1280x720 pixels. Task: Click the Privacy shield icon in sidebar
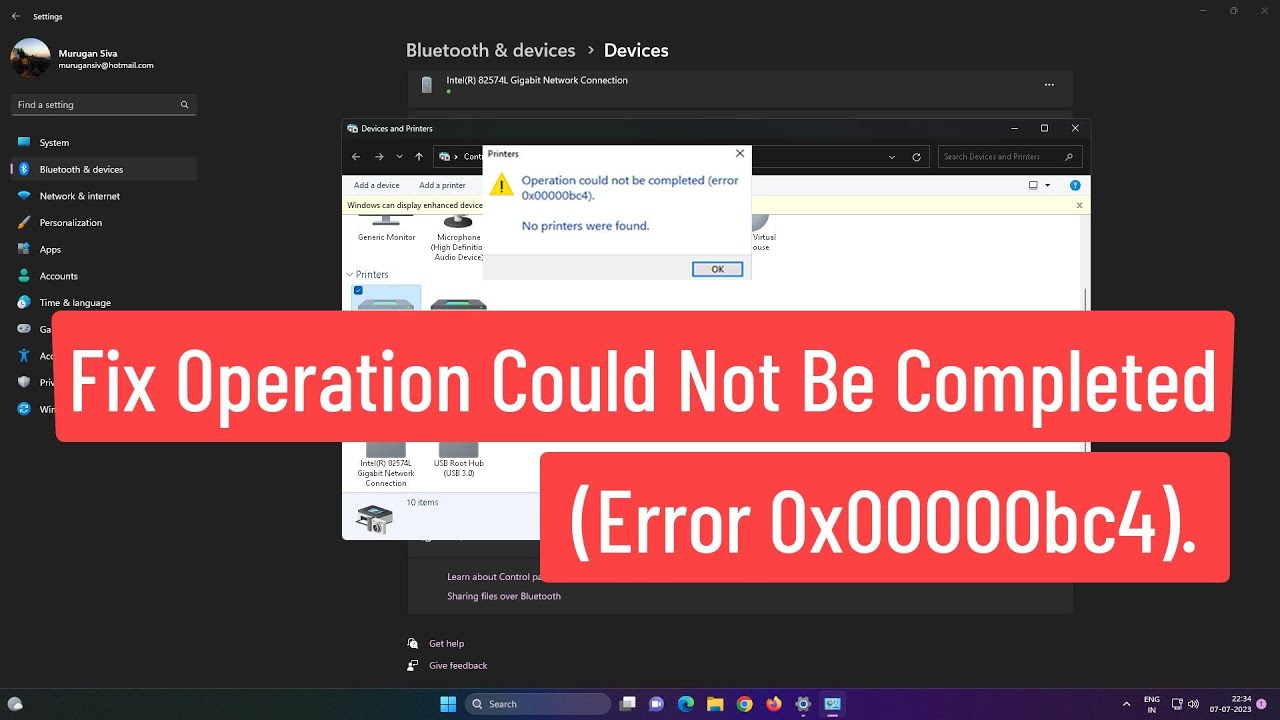pyautogui.click(x=24, y=382)
